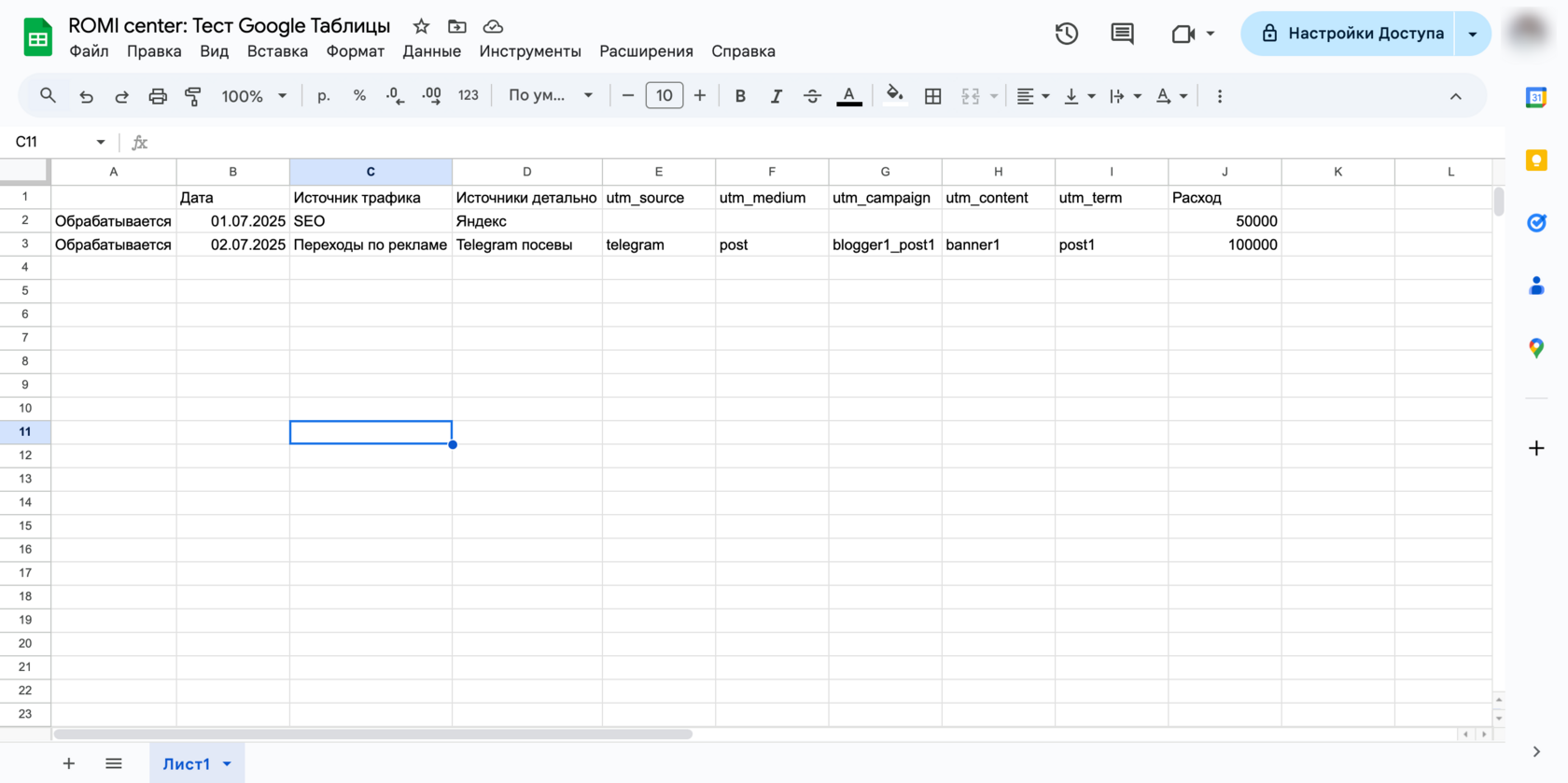
Task: Open the fill color picker
Action: (895, 95)
